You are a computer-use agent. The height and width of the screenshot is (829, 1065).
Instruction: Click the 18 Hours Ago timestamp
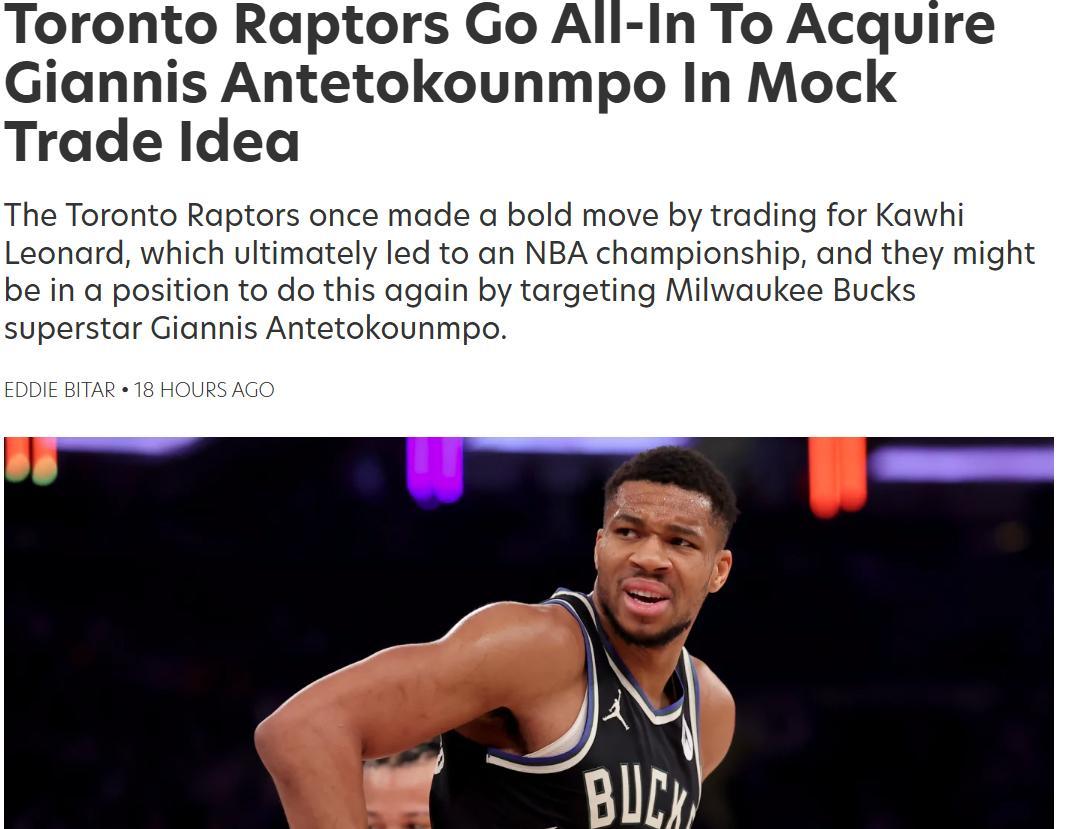(x=204, y=390)
